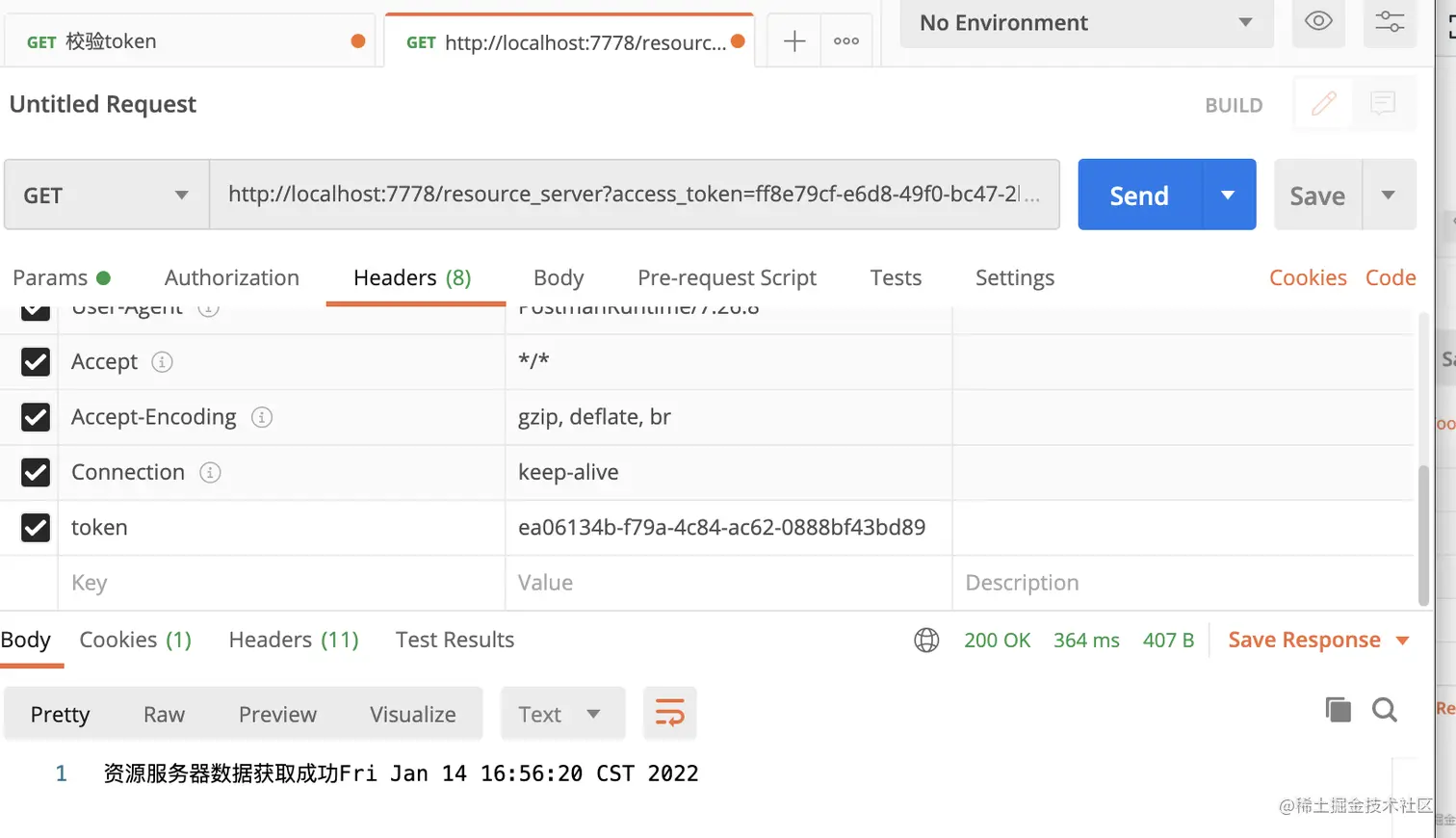This screenshot has width=1456, height=838.
Task: Open tab options three-dot menu
Action: pos(846,41)
